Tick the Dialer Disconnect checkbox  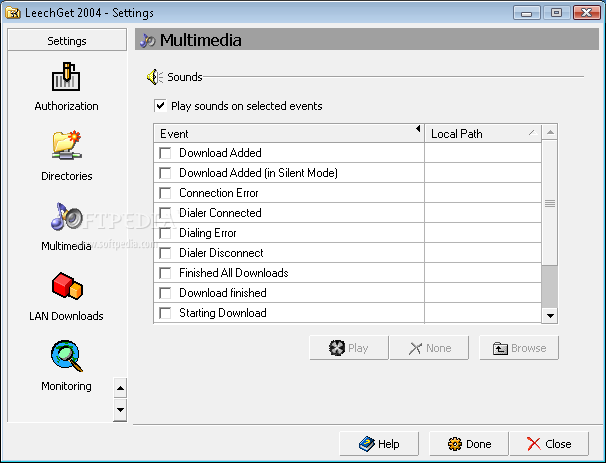point(165,253)
